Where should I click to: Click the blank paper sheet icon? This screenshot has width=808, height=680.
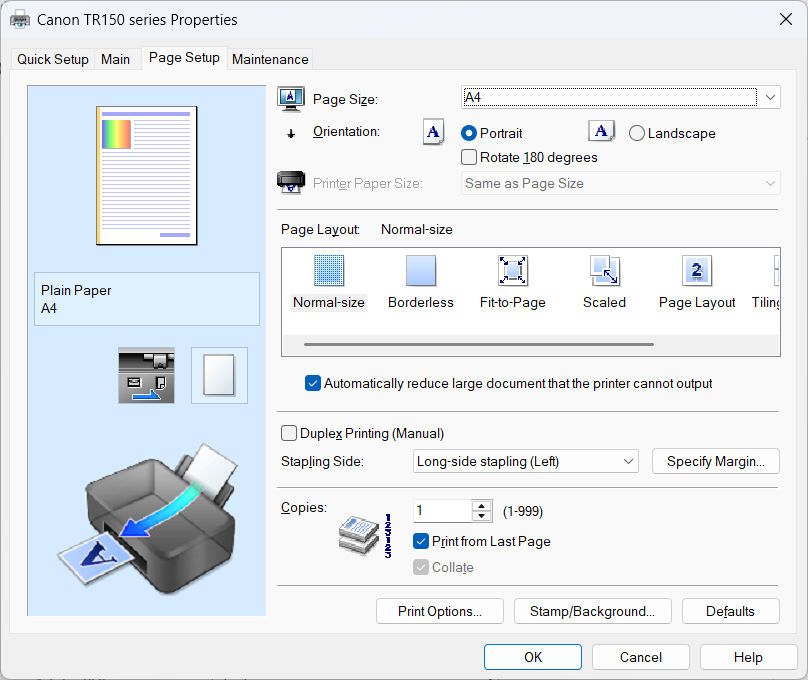[x=219, y=375]
